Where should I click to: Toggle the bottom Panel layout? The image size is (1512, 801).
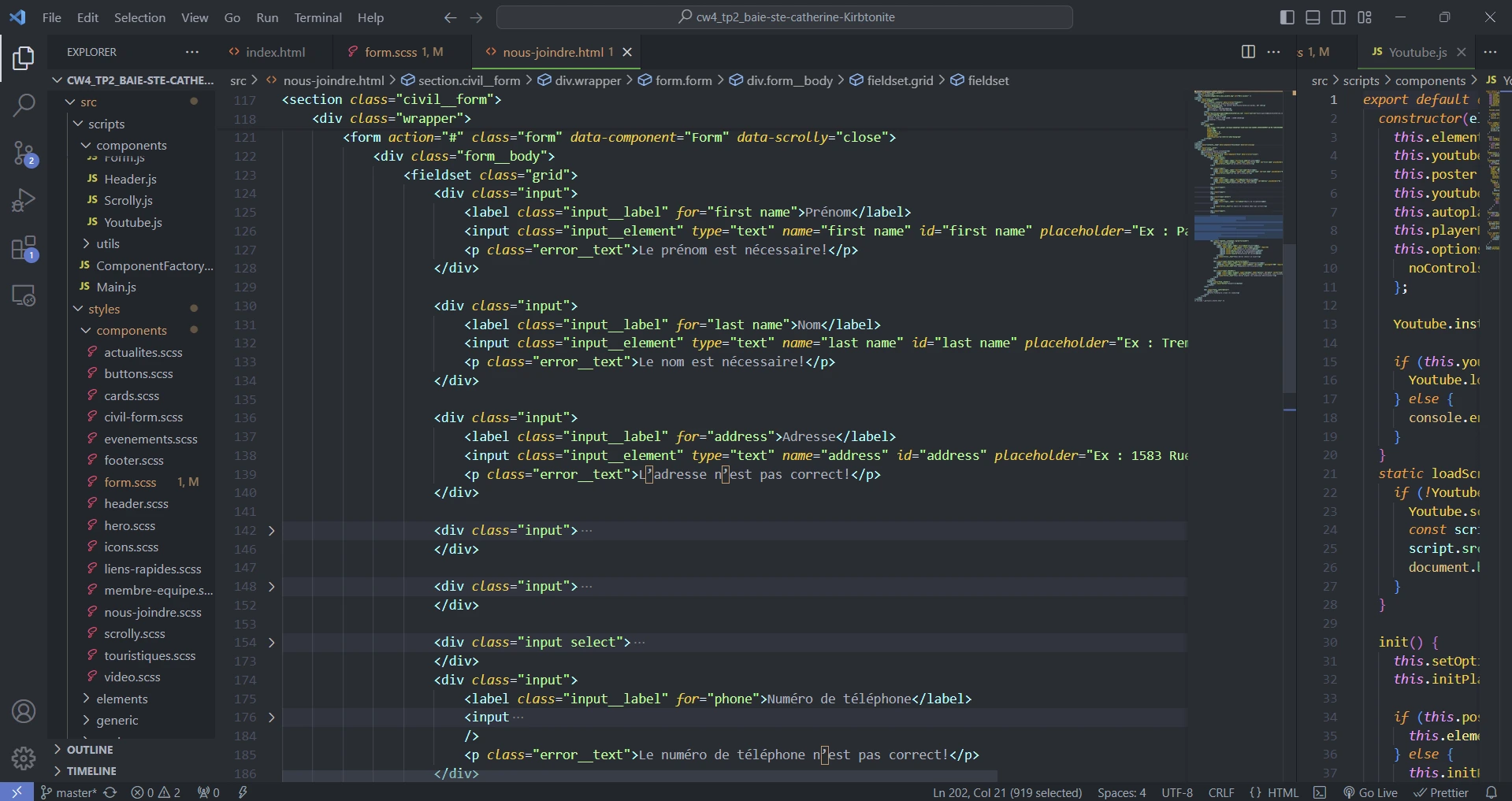pos(1313,17)
